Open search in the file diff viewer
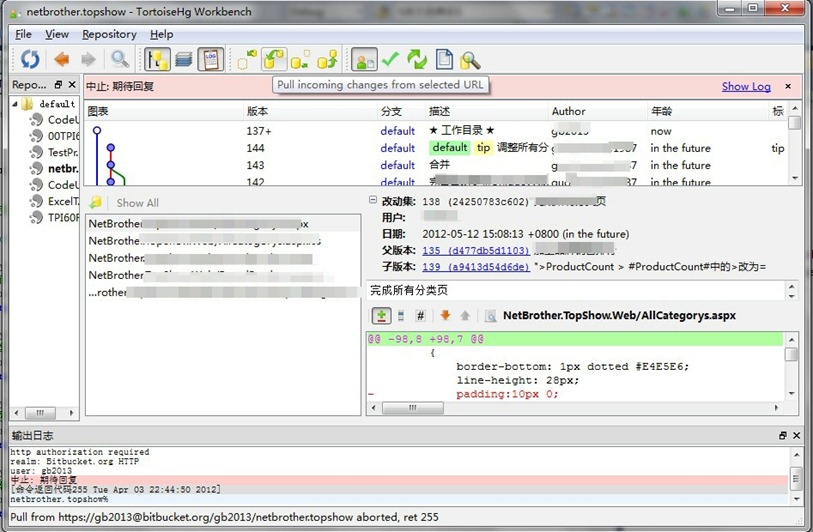813x532 pixels. pyautogui.click(x=490, y=316)
